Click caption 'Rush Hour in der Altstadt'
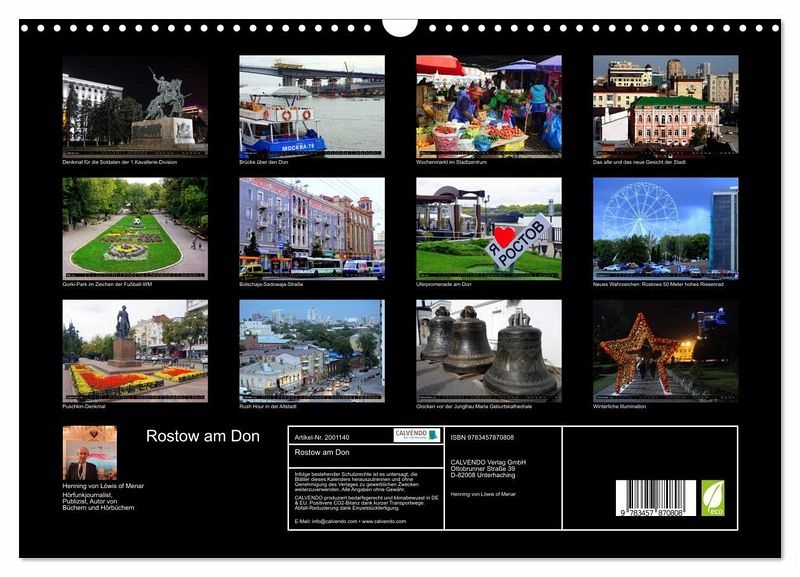The height and width of the screenshot is (577, 800). pos(268,407)
